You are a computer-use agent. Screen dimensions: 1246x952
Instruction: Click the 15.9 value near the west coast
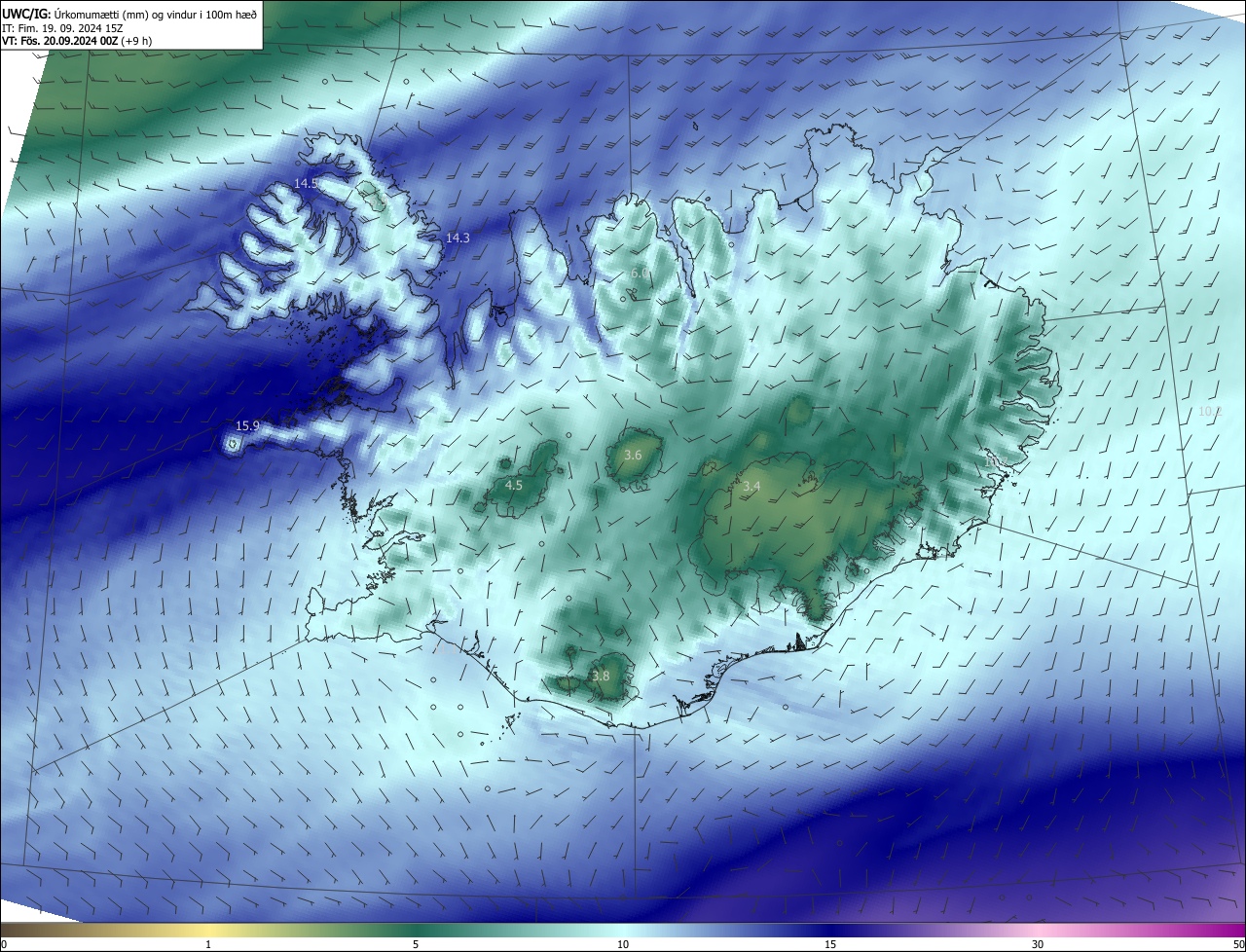(248, 425)
